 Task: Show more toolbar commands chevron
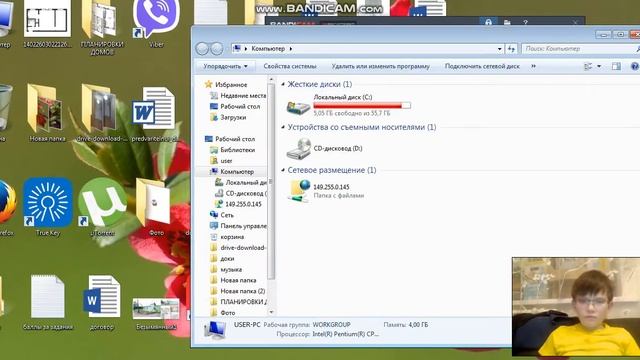(533, 66)
